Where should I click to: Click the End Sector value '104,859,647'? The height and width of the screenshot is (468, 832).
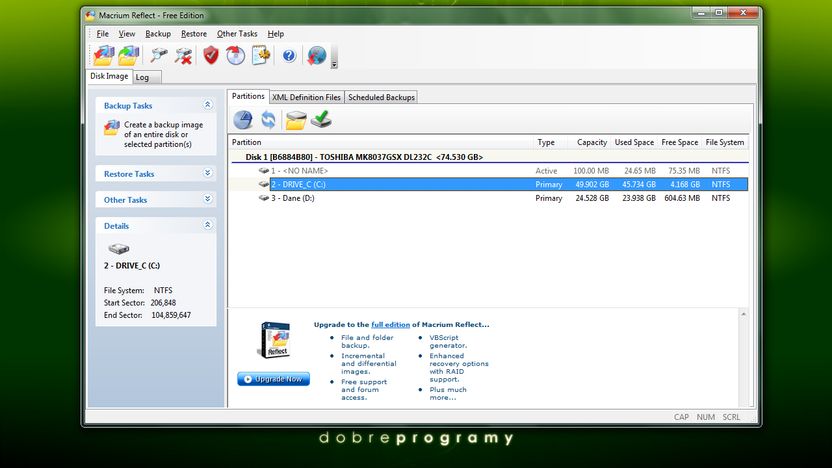(x=171, y=315)
